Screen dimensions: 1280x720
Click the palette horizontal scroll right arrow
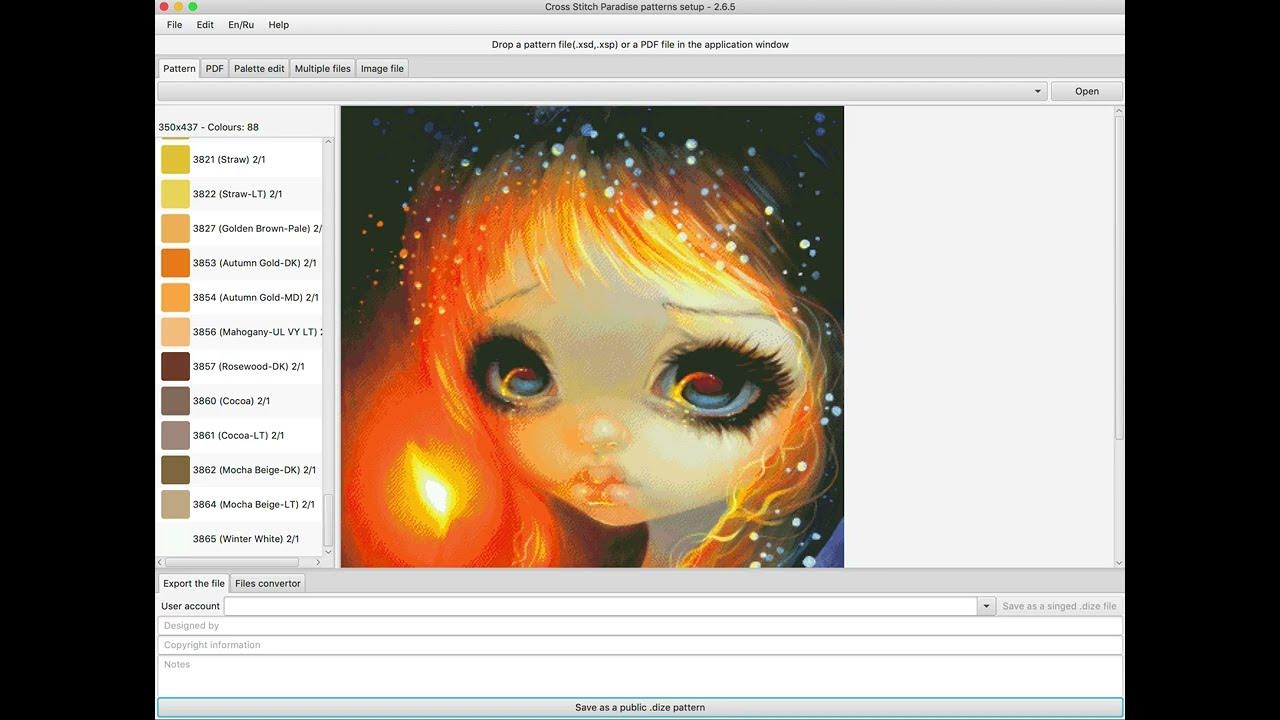(x=318, y=562)
